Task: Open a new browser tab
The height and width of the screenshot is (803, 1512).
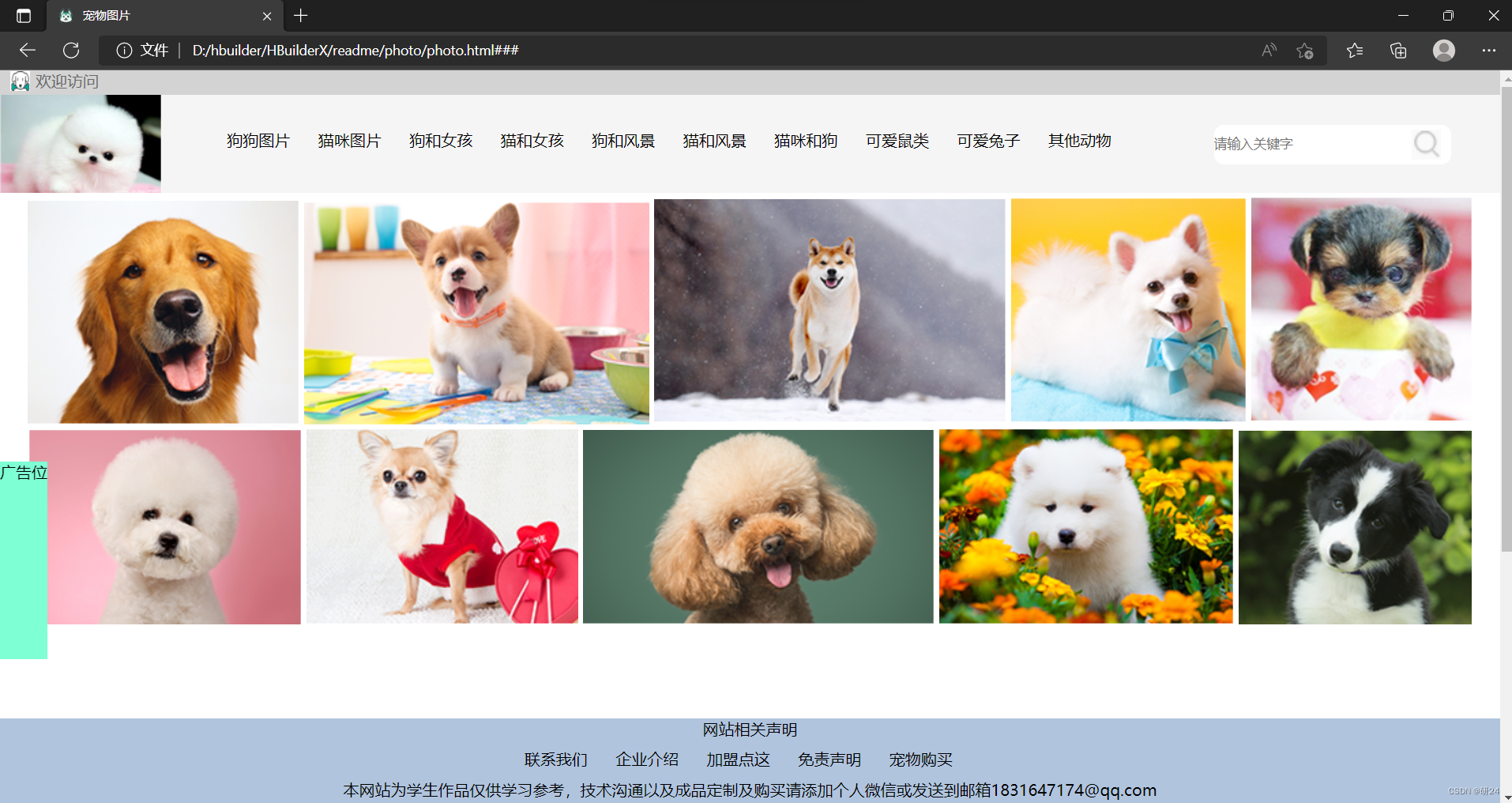Action: (x=301, y=16)
